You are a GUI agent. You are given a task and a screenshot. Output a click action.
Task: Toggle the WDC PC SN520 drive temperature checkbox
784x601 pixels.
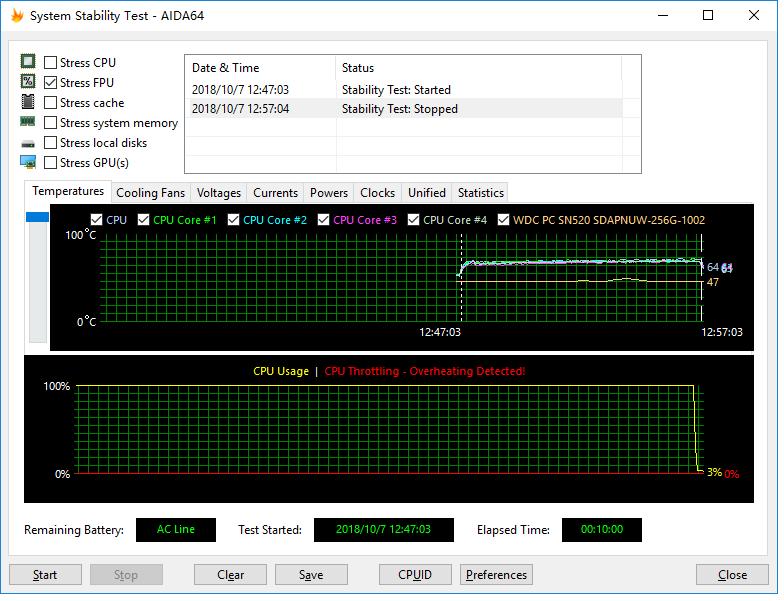click(503, 220)
